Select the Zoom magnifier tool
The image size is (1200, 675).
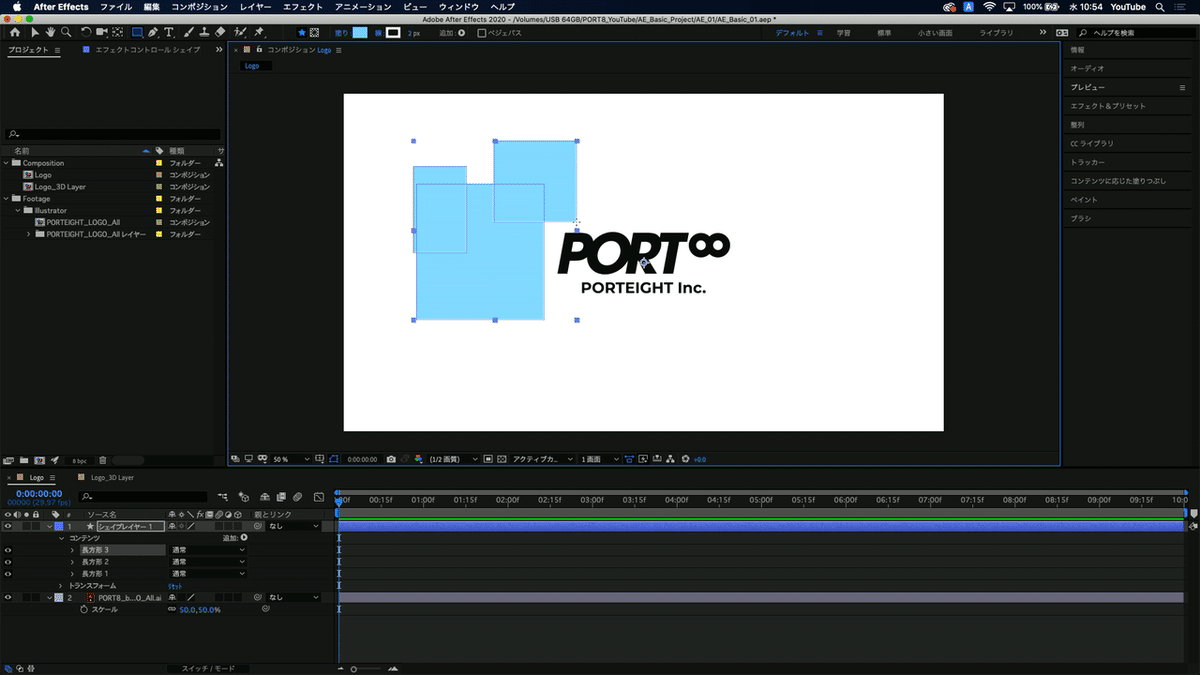click(x=65, y=32)
